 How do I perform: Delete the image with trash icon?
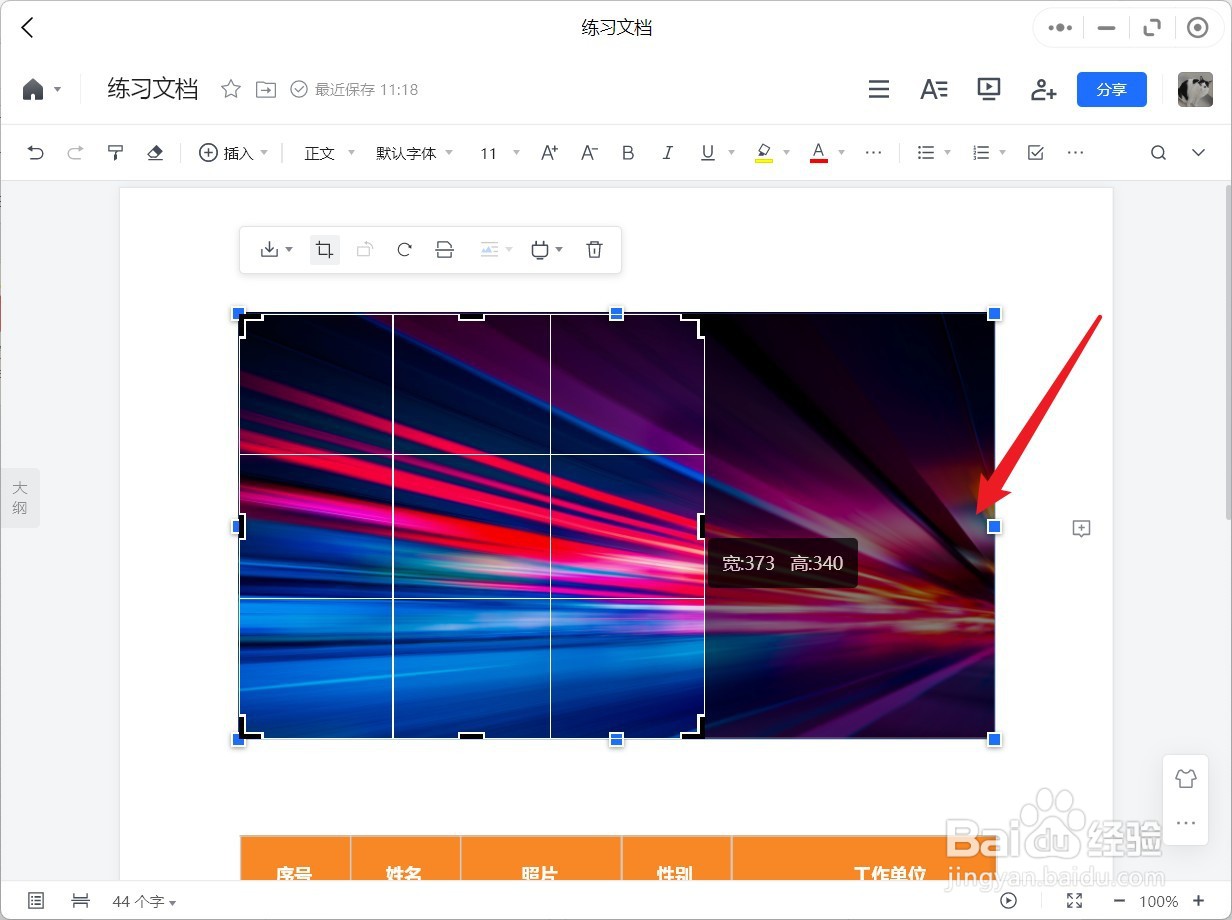click(594, 249)
